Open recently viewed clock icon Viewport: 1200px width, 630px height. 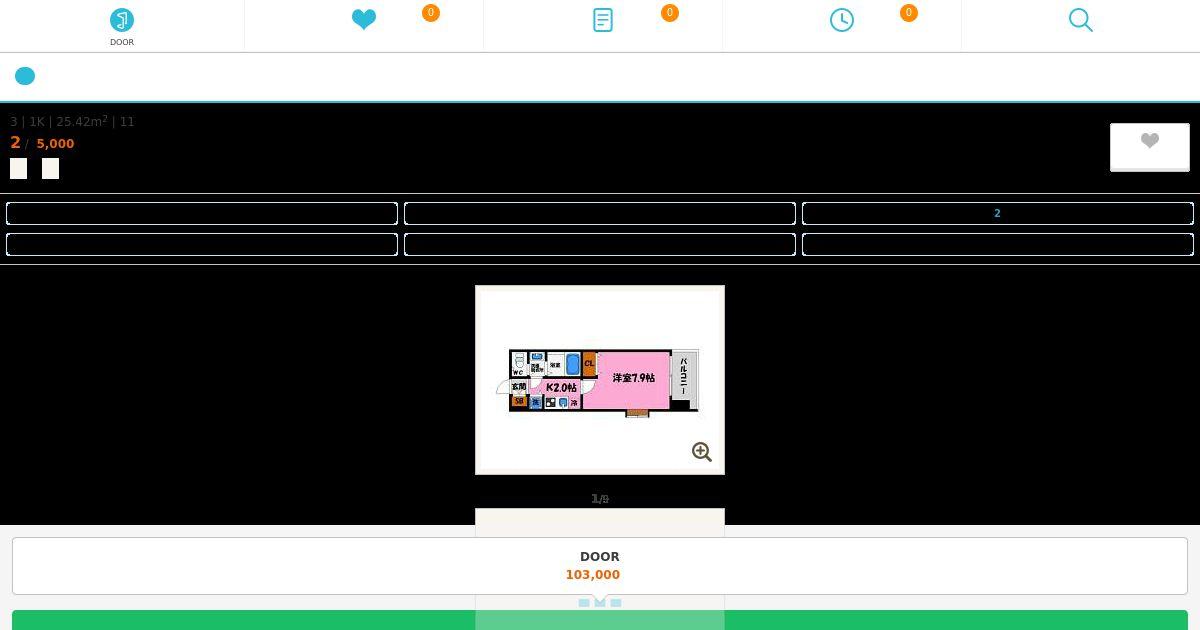842,20
